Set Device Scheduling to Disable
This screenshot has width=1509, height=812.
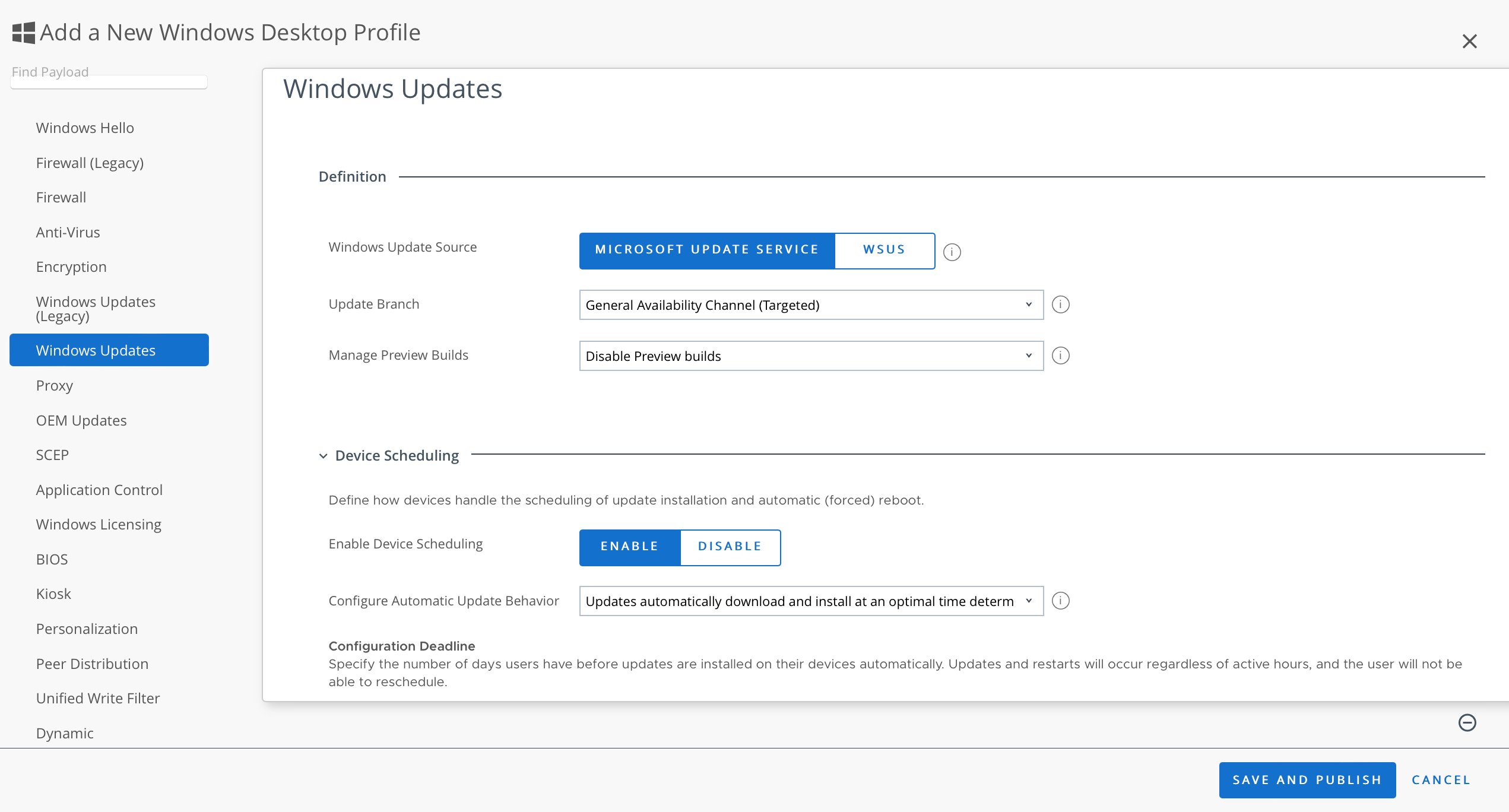point(730,547)
